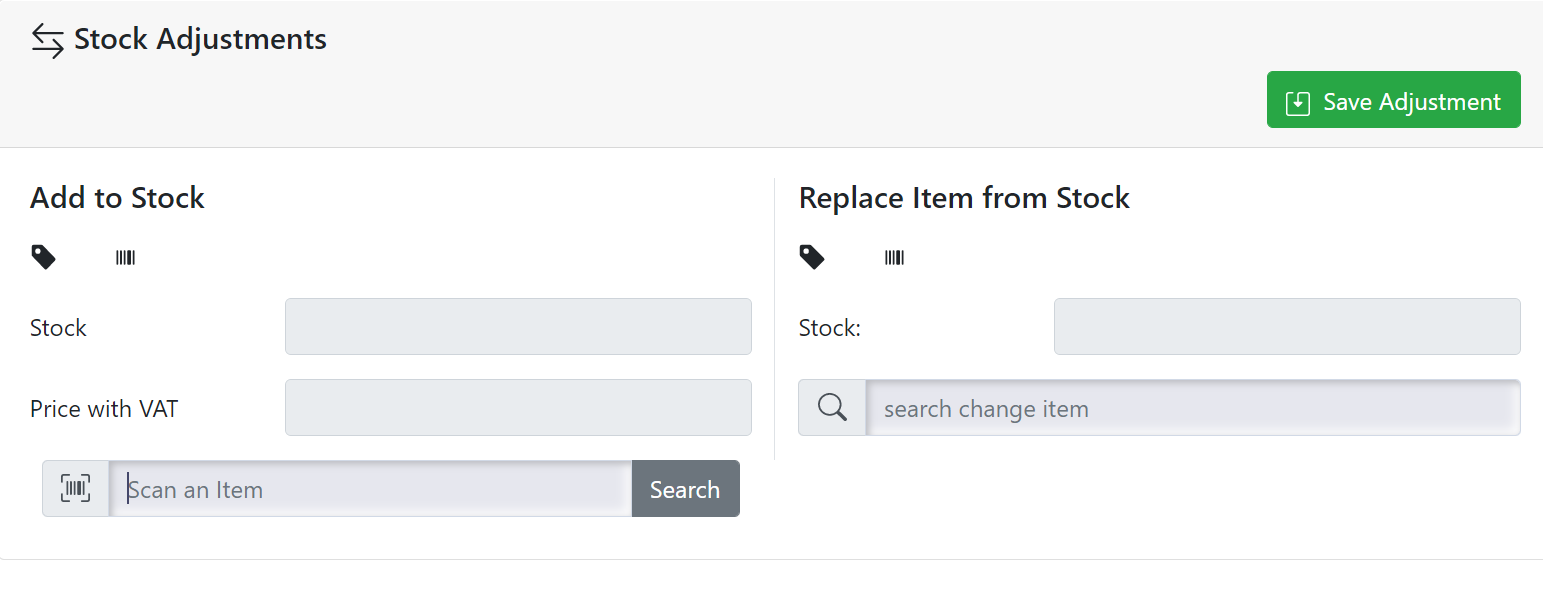The width and height of the screenshot is (1543, 606).
Task: Click the Add to Stock heading
Action: (x=117, y=198)
